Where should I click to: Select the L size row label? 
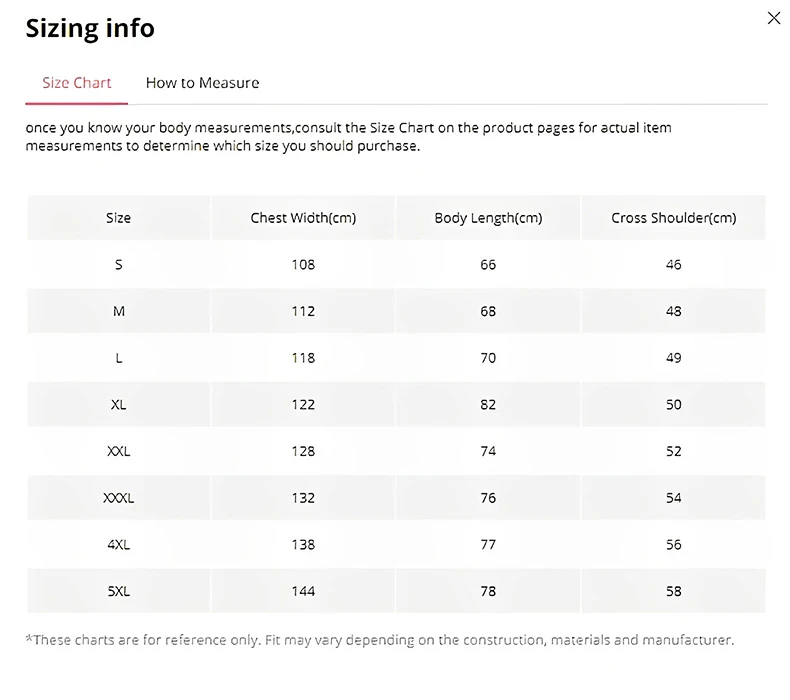click(x=119, y=358)
